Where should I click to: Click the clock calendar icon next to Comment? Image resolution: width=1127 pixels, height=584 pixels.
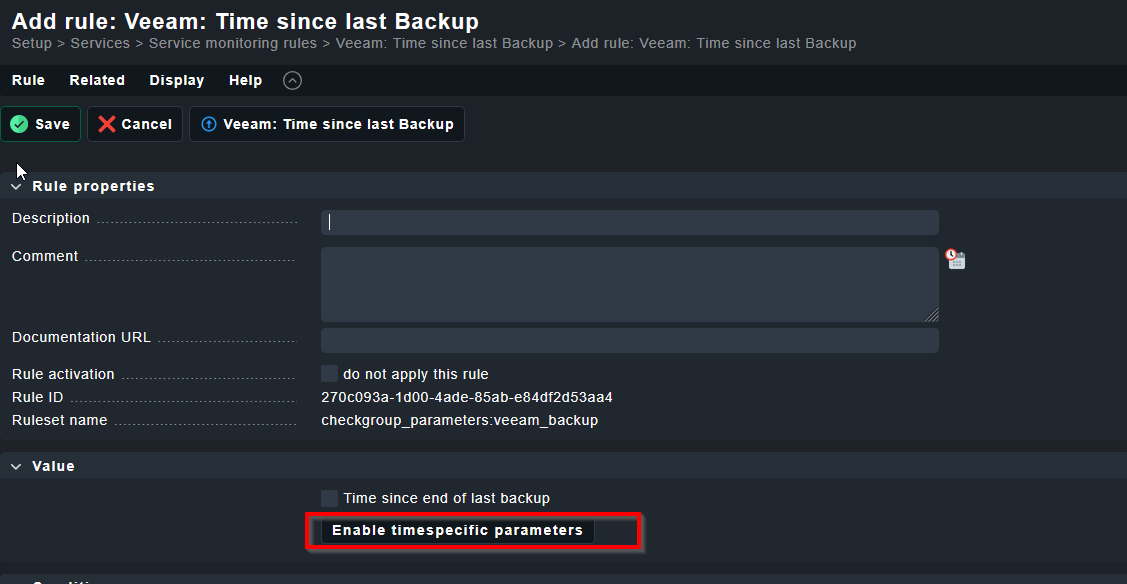click(x=956, y=259)
